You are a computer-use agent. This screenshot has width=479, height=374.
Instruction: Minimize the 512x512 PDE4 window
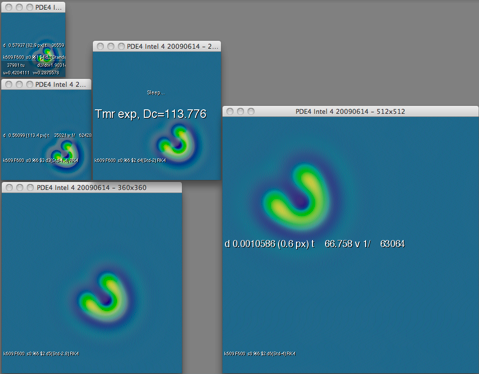coord(240,111)
